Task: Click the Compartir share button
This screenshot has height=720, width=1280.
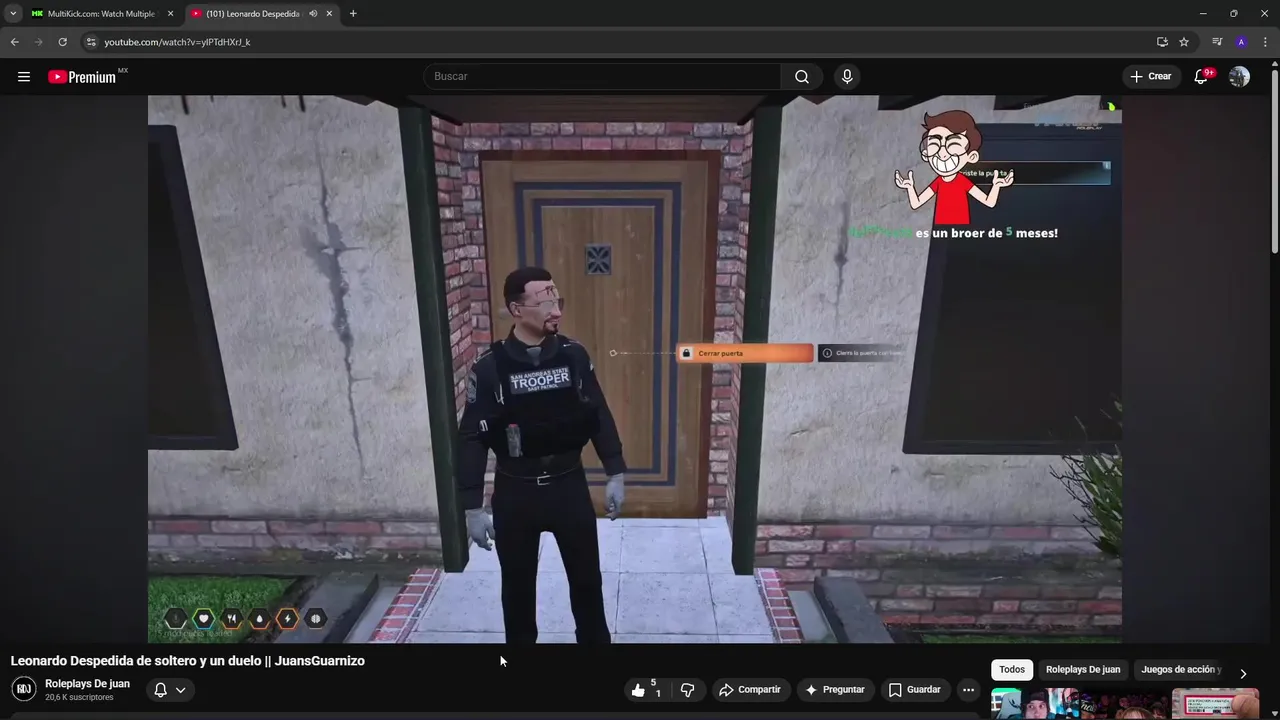Action: click(750, 690)
